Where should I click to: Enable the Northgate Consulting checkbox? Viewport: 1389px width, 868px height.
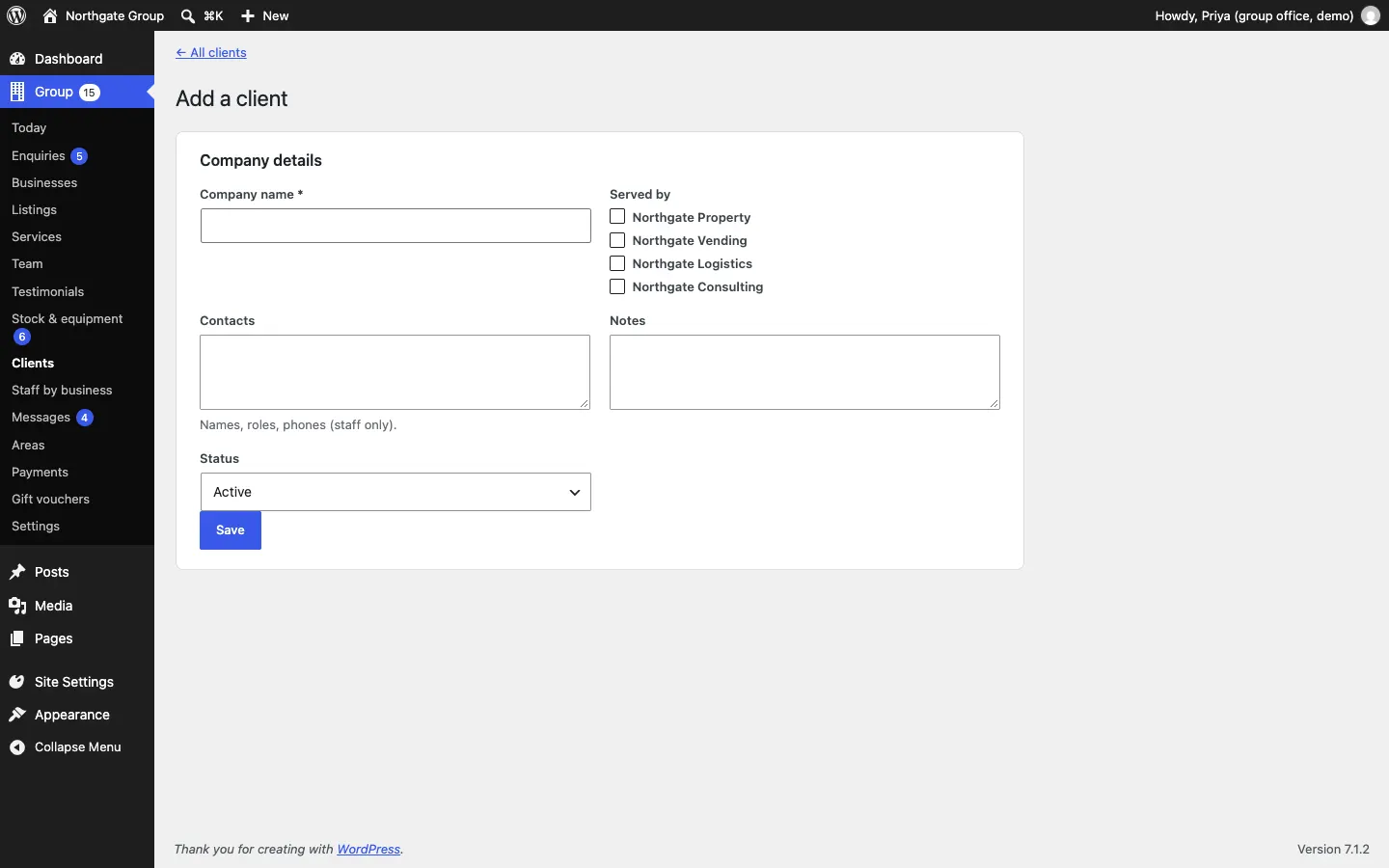point(618,286)
